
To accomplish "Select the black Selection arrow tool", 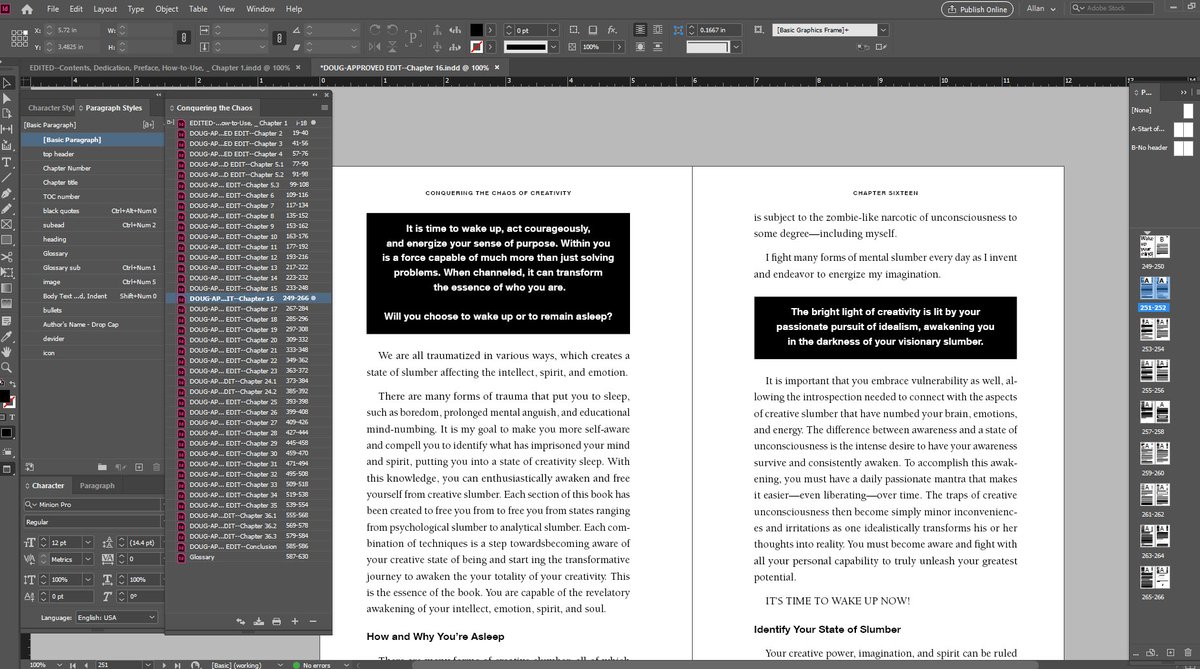I will 8,82.
